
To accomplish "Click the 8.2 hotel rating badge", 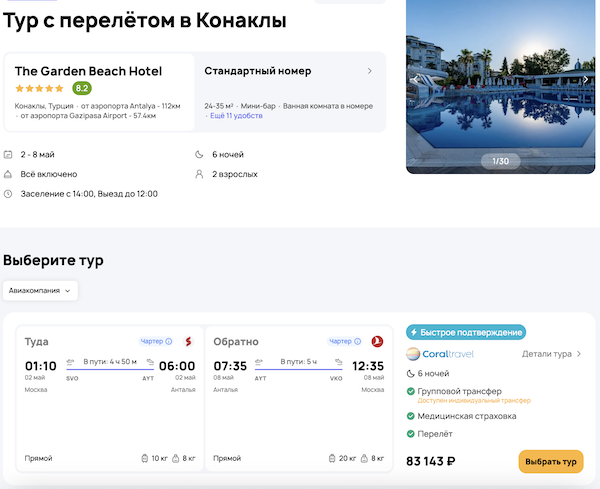I will (x=82, y=88).
